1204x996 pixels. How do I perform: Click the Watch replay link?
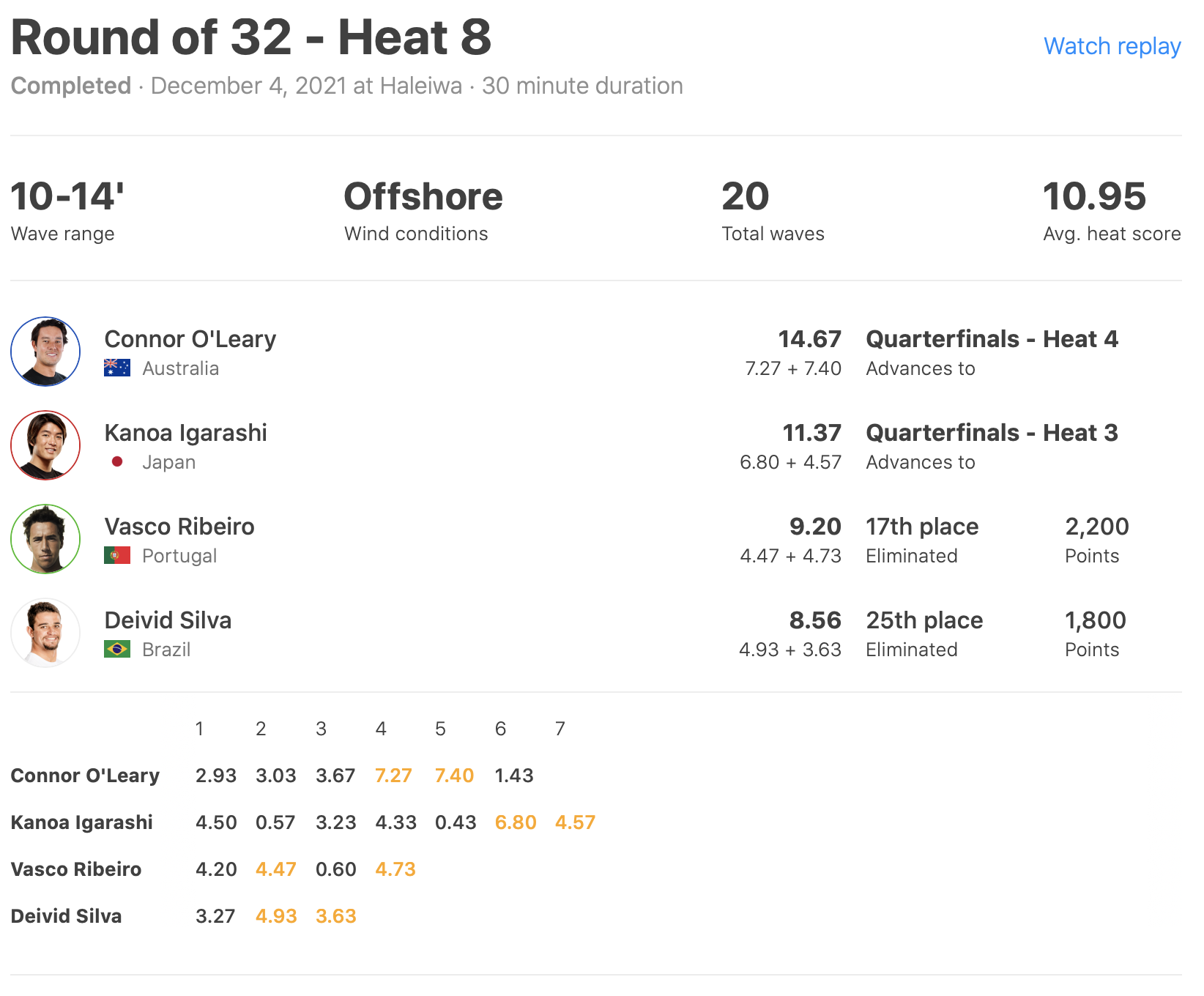tap(1112, 46)
